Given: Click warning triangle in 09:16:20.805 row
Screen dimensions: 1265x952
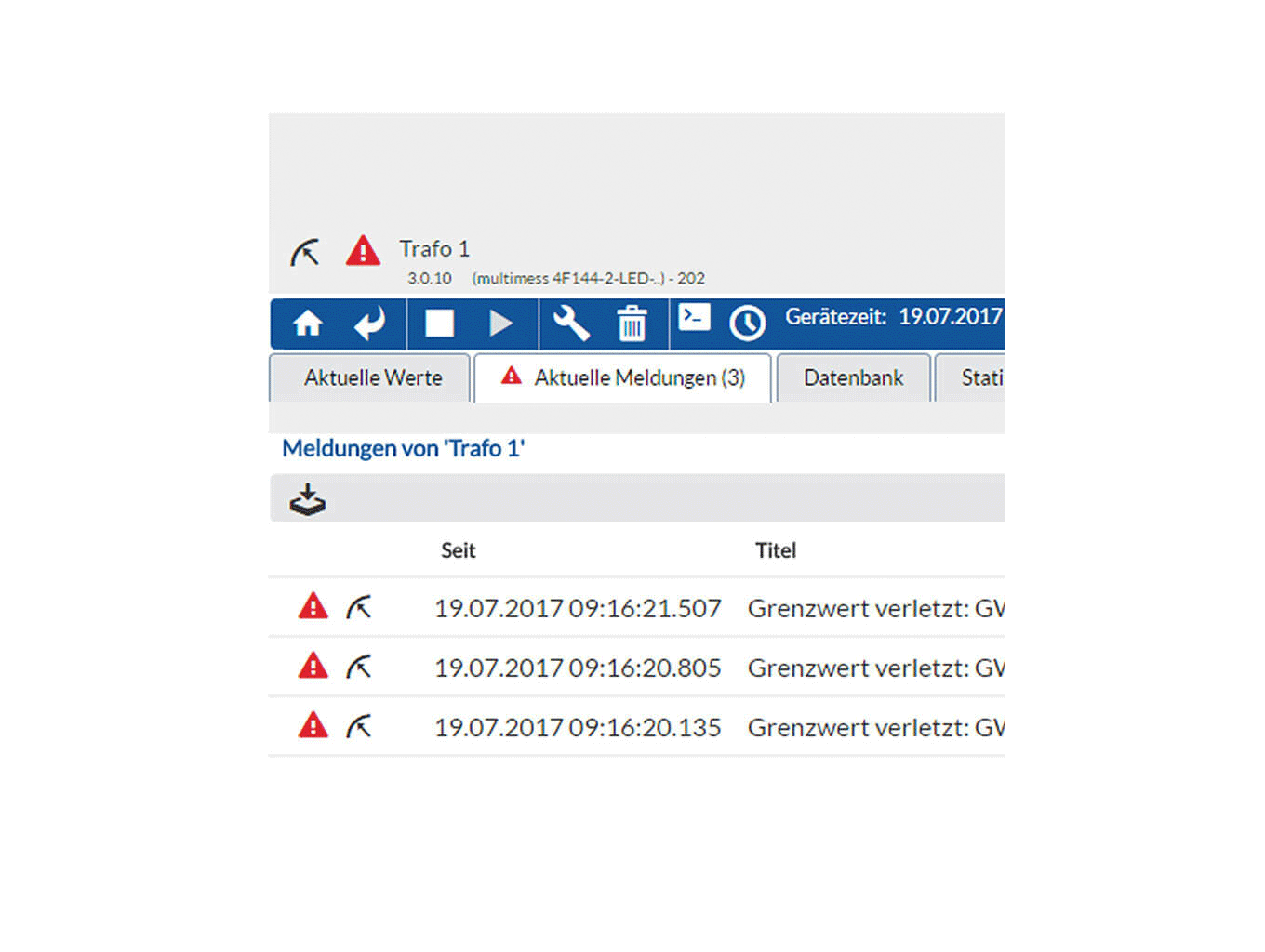Looking at the screenshot, I should [313, 666].
